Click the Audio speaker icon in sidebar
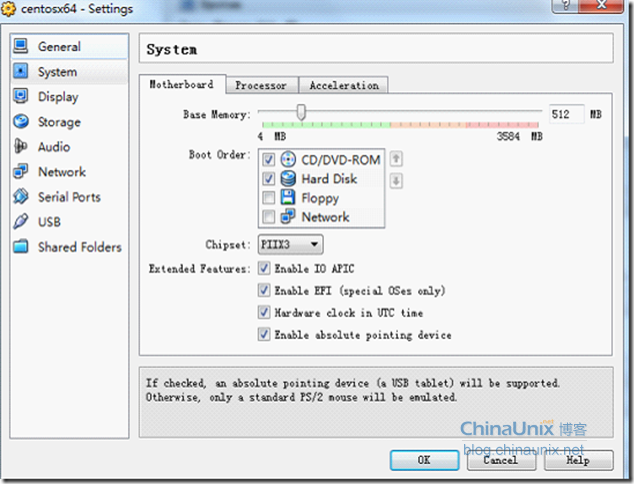Image resolution: width=634 pixels, height=484 pixels. tap(21, 146)
